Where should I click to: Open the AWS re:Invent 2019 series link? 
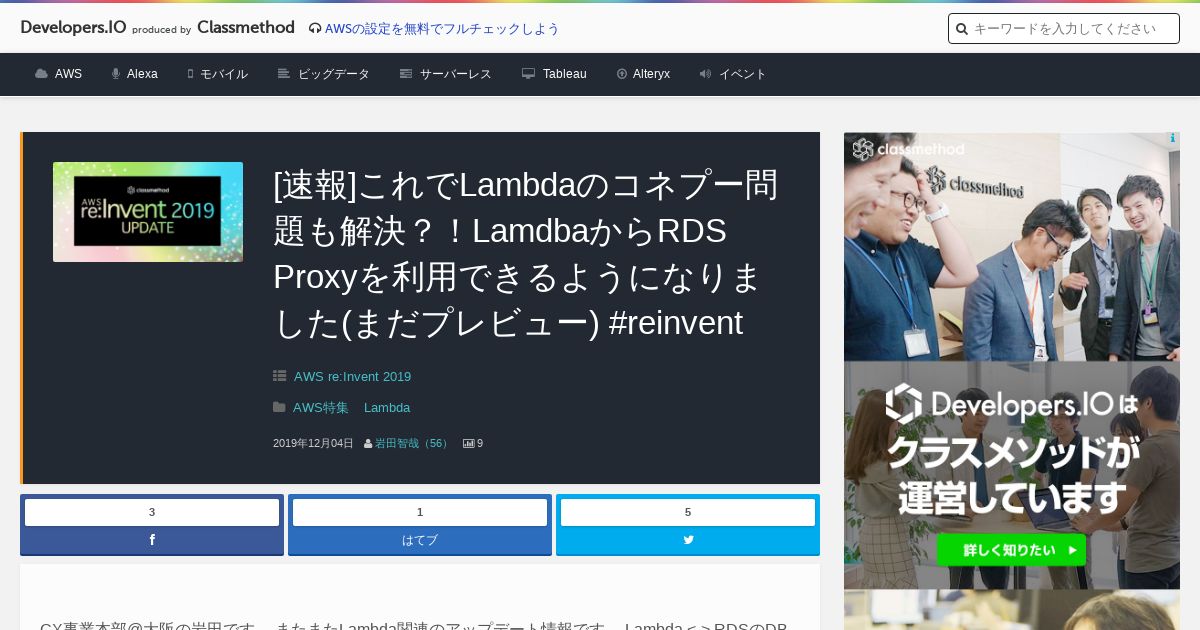pyautogui.click(x=352, y=377)
